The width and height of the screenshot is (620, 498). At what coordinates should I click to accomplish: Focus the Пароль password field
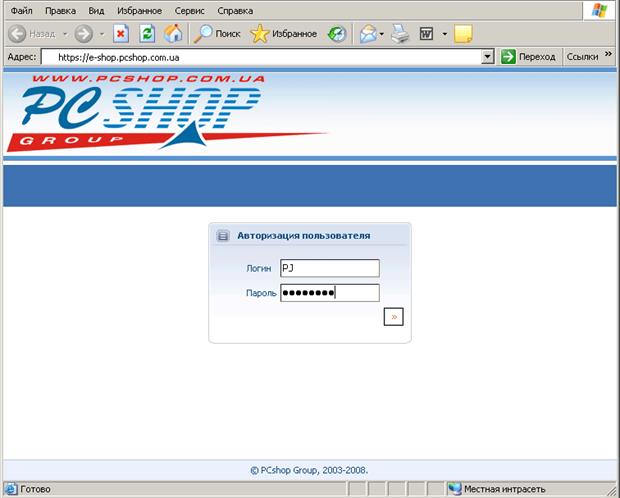[329, 293]
